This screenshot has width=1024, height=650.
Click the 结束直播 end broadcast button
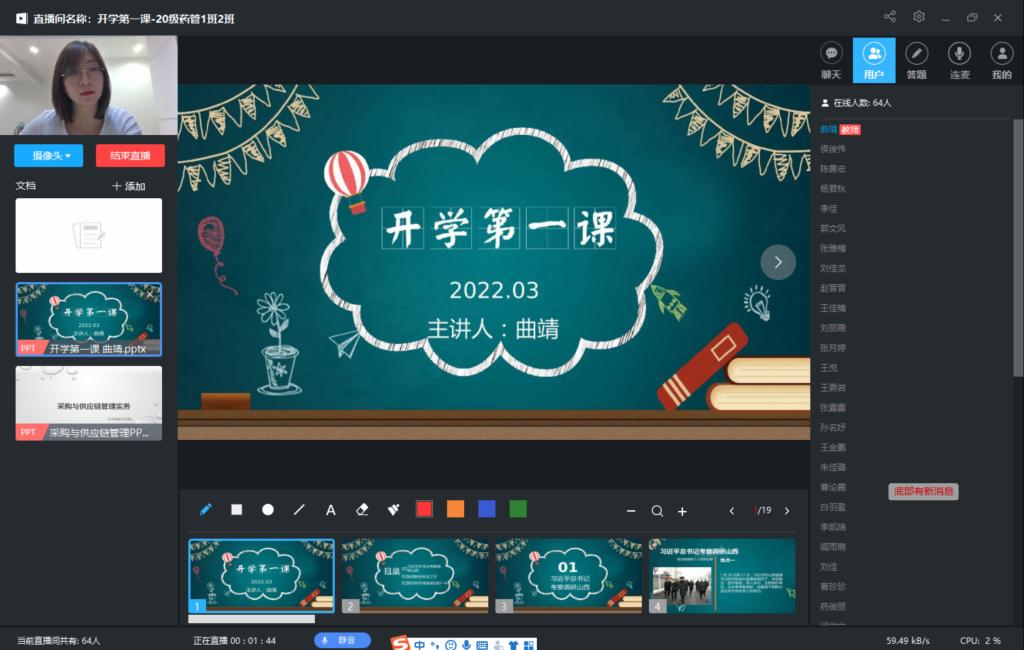pyautogui.click(x=130, y=156)
